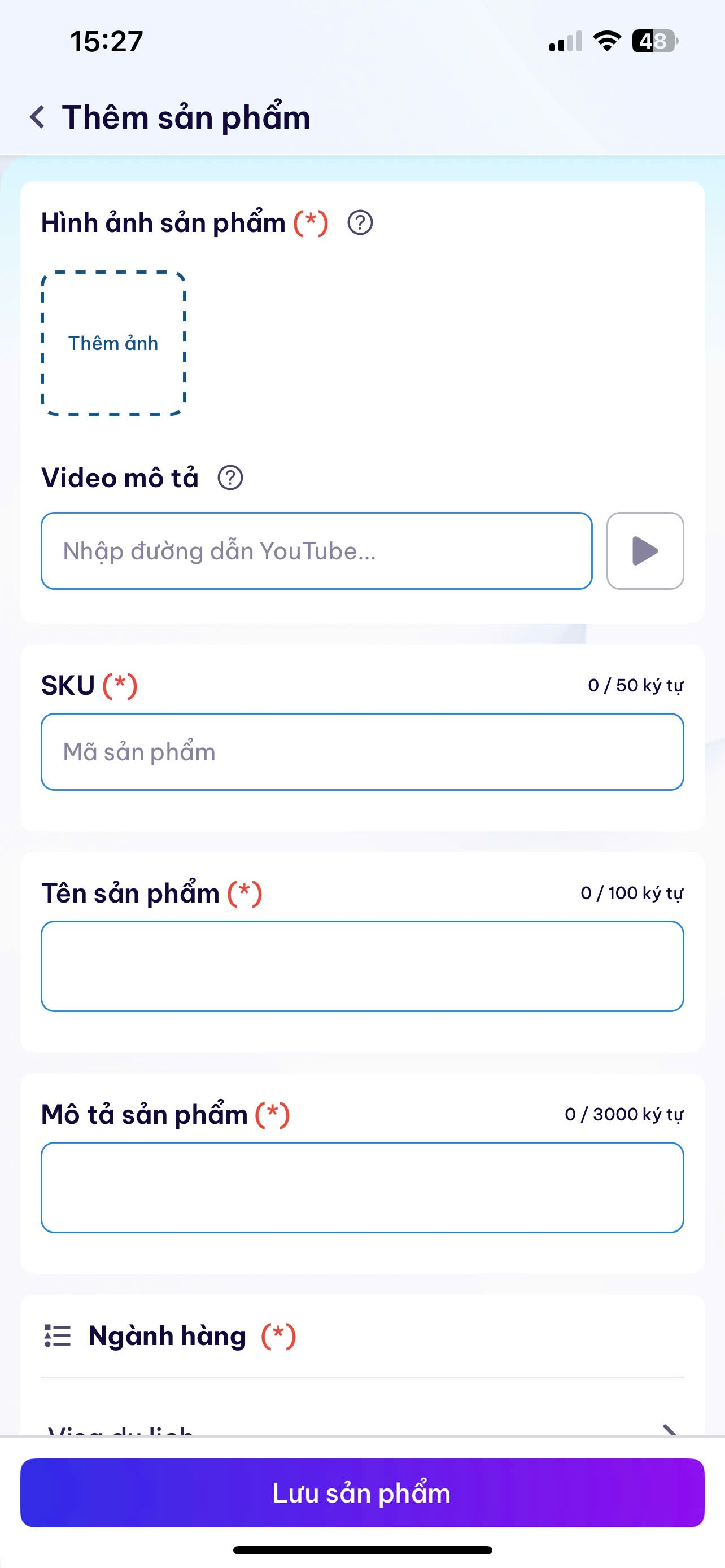Viewport: 725px width, 1568px height.
Task: Tap the Wi-Fi icon in status bar
Action: pyautogui.click(x=606, y=41)
